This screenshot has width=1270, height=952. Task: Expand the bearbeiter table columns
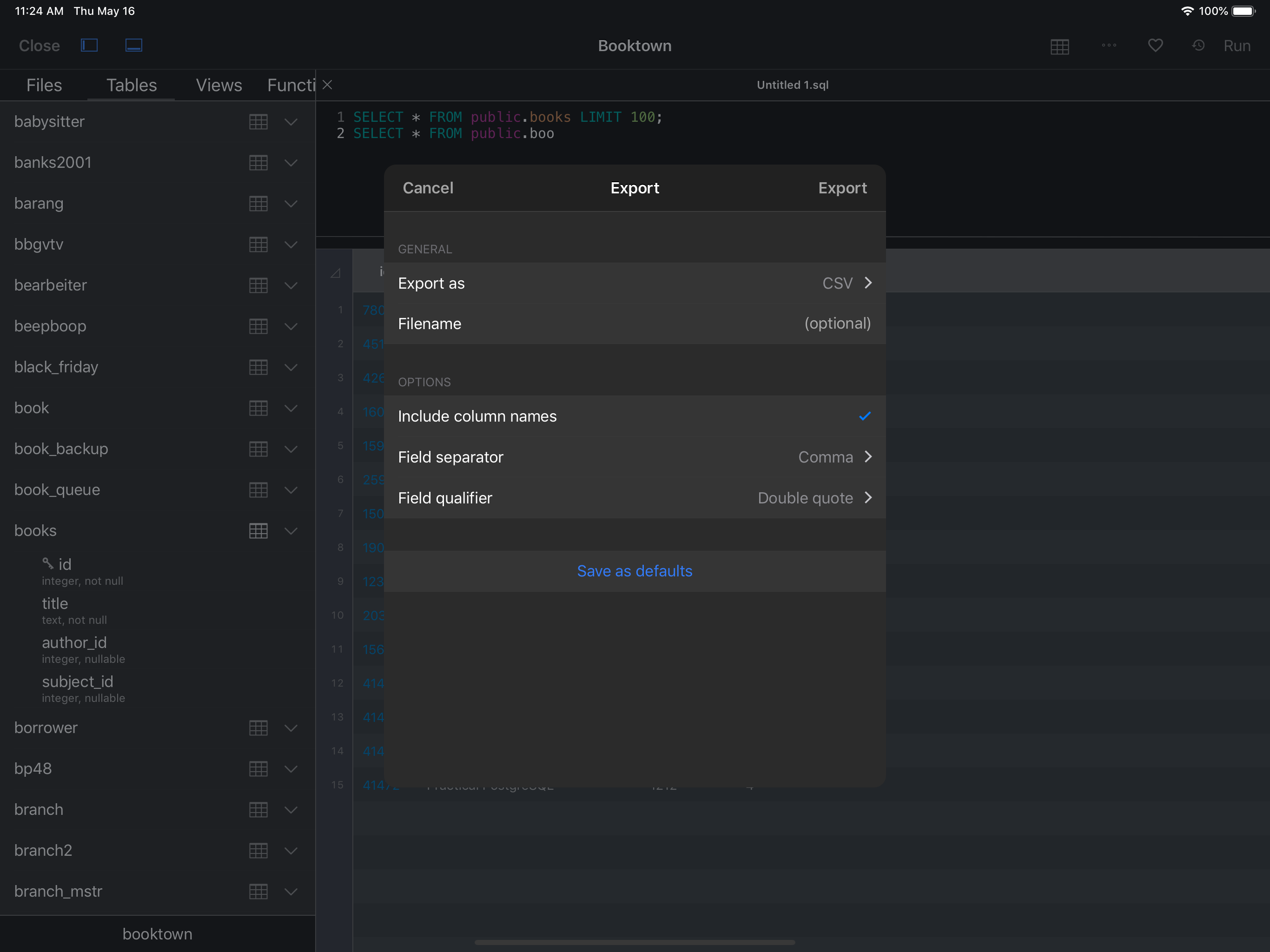click(291, 285)
